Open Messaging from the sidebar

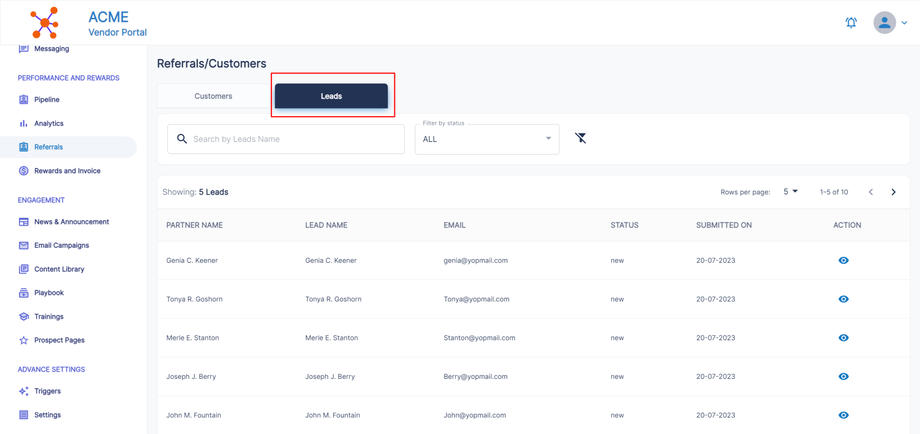click(51, 49)
